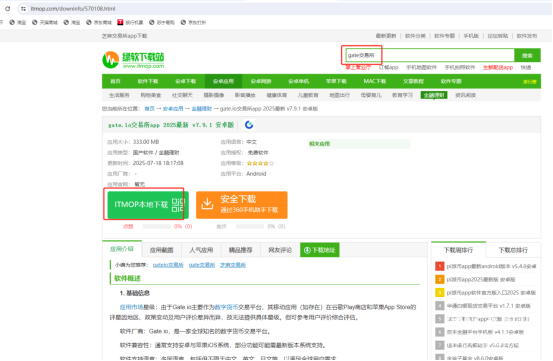Viewport: 553px width, 361px height.
Task: Open 手机版 link in top bar
Action: click(x=471, y=36)
